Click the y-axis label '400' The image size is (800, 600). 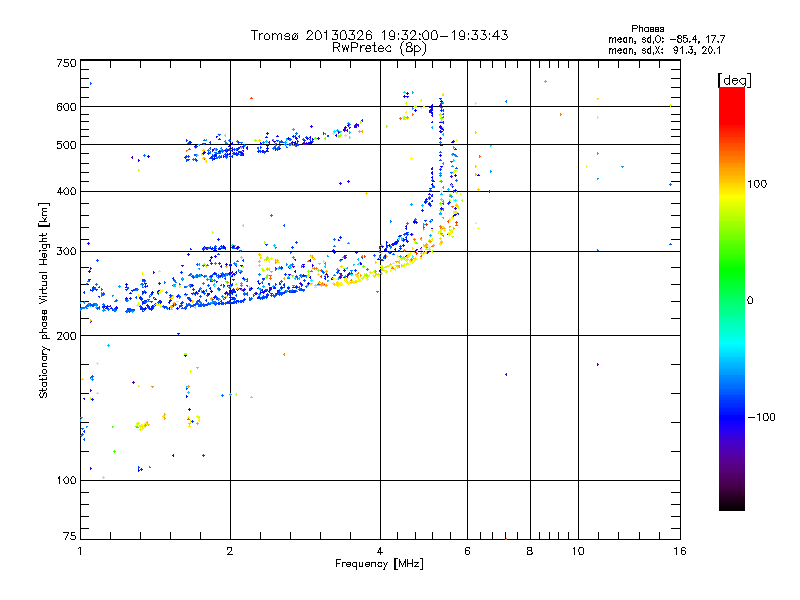click(67, 192)
